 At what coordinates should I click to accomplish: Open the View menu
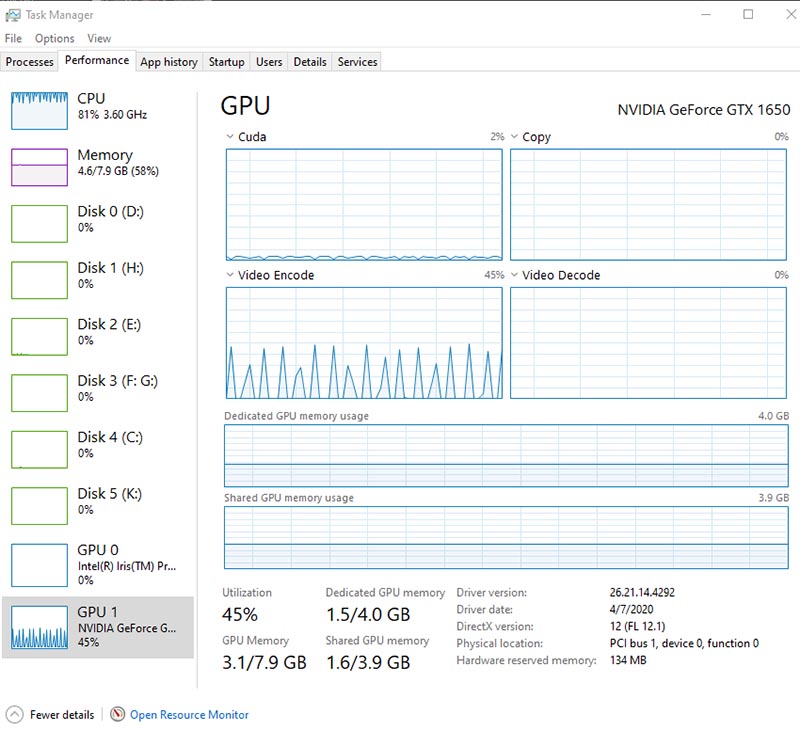[x=99, y=38]
